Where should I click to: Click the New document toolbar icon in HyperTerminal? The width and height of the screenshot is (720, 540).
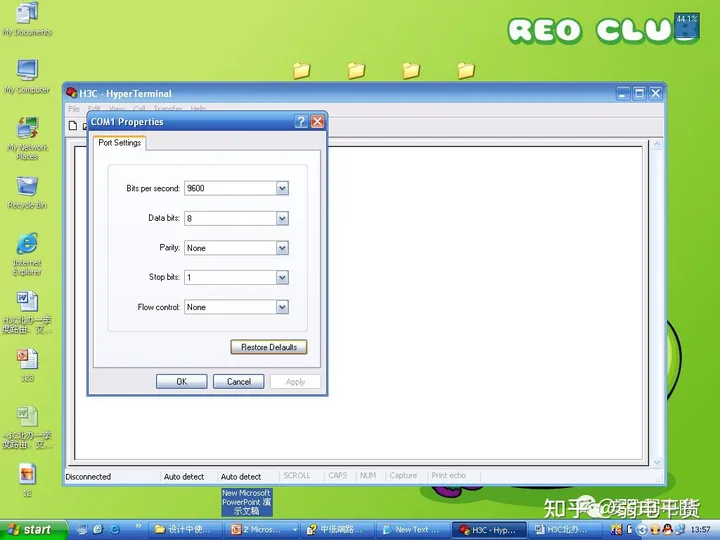pos(73,125)
